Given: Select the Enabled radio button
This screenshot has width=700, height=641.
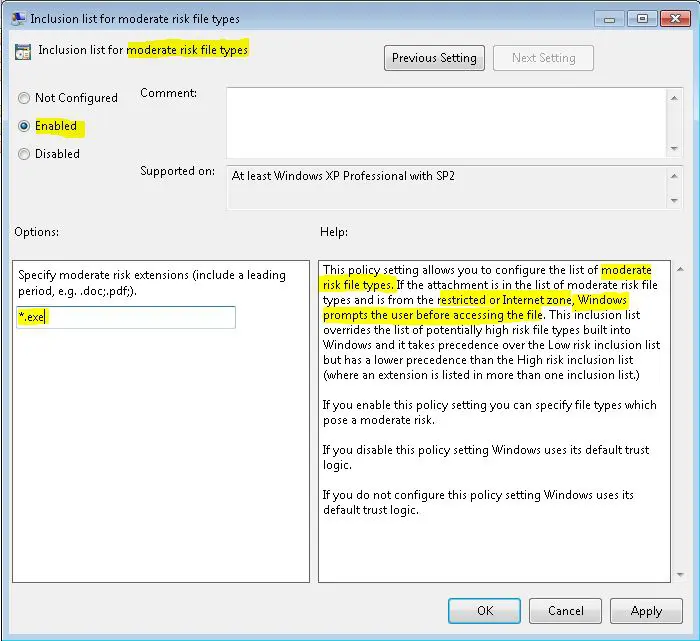Looking at the screenshot, I should click(24, 126).
